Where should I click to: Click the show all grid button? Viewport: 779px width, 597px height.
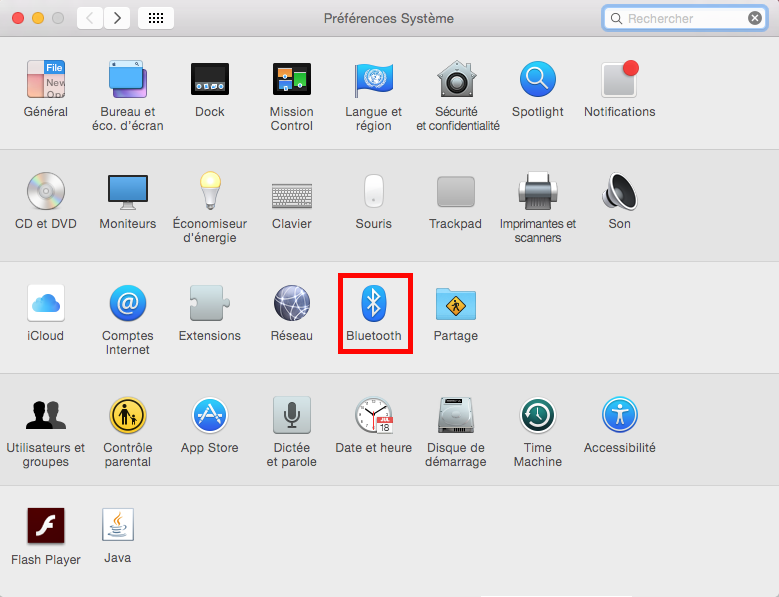pos(156,18)
